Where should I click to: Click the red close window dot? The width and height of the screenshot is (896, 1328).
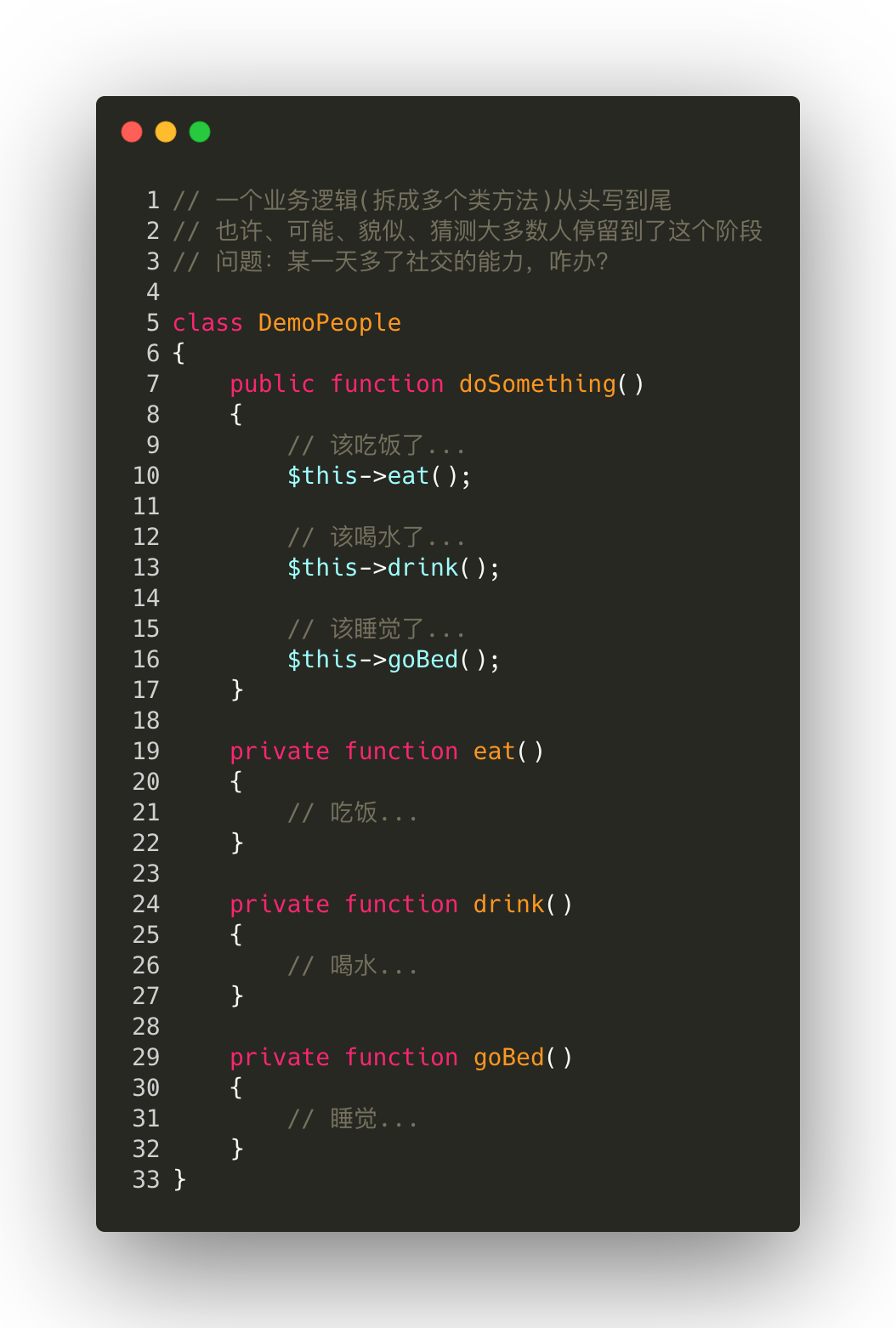[x=132, y=132]
